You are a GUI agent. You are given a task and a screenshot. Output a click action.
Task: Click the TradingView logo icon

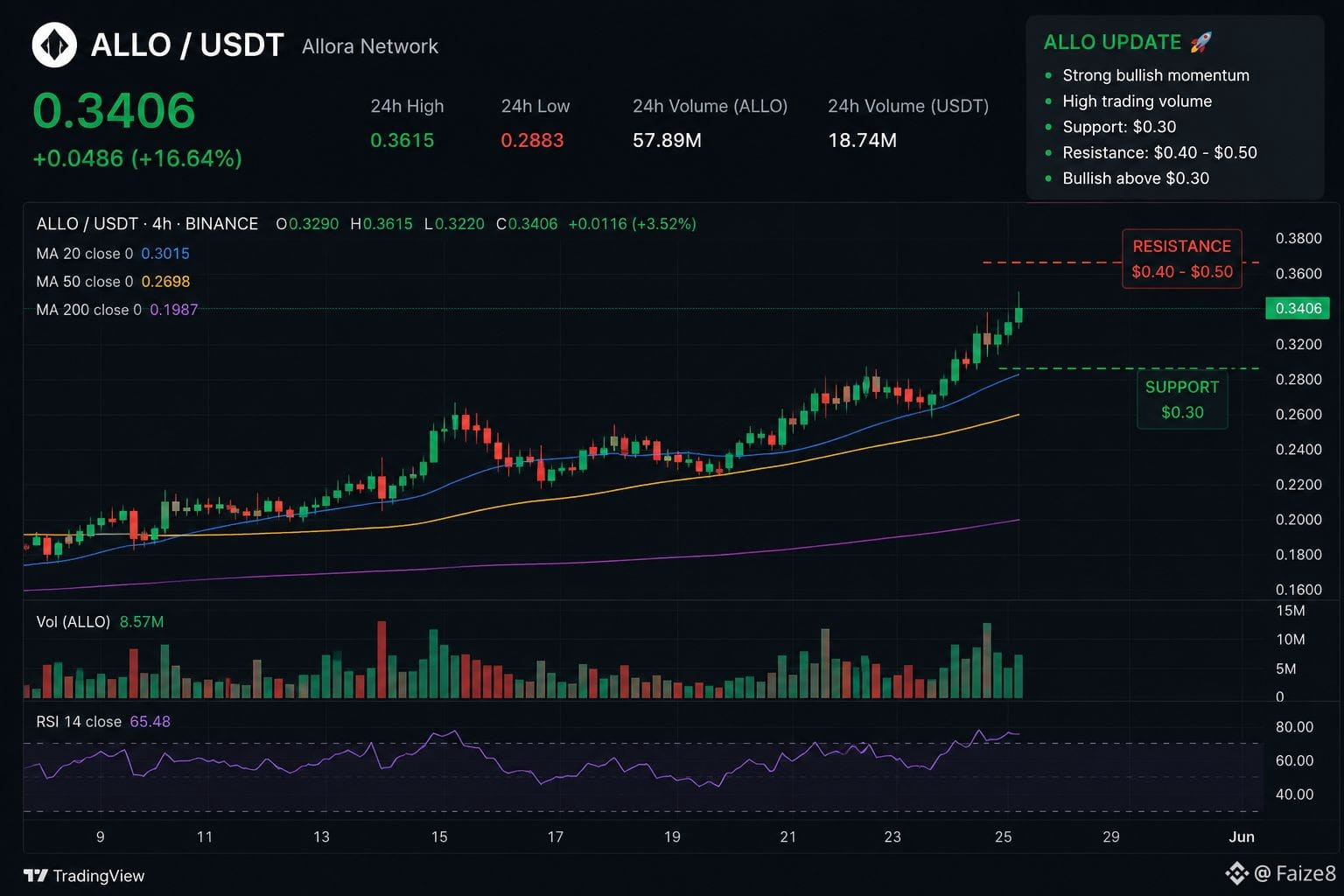[x=35, y=875]
